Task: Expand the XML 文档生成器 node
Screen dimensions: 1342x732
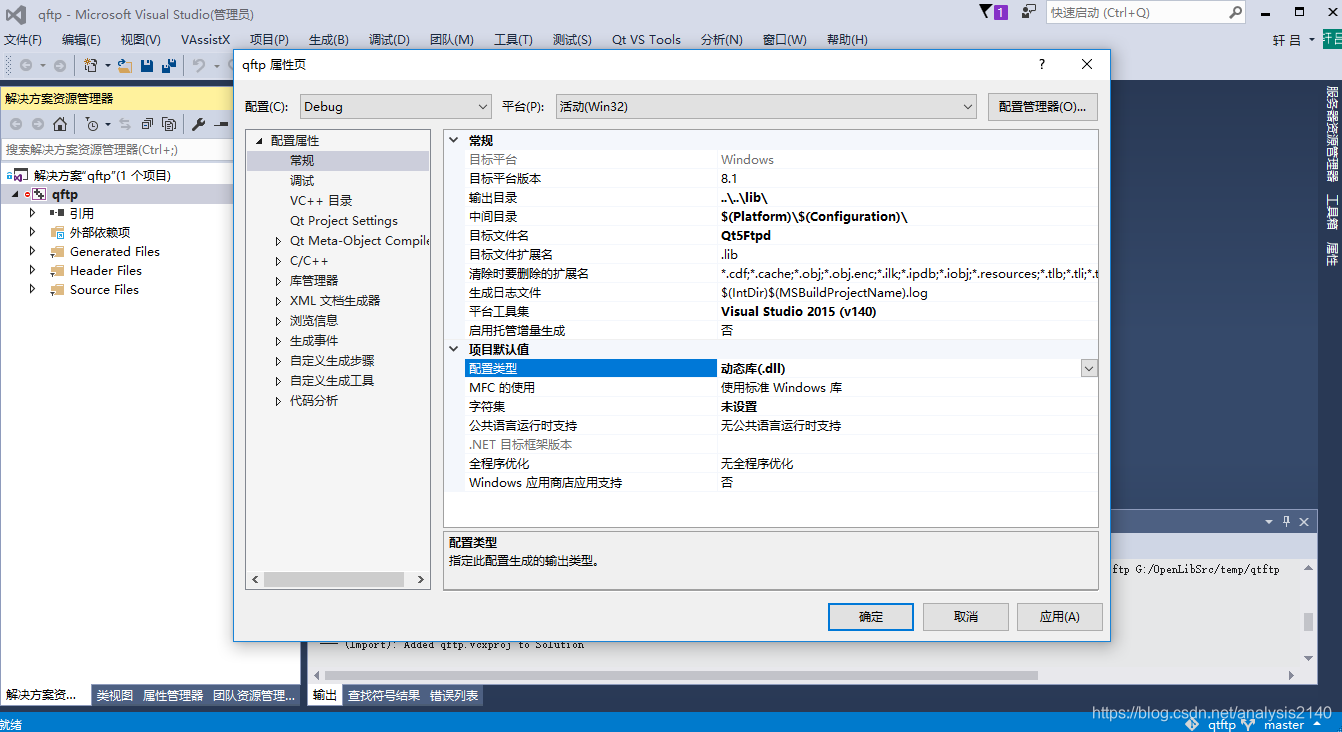Action: pos(279,300)
